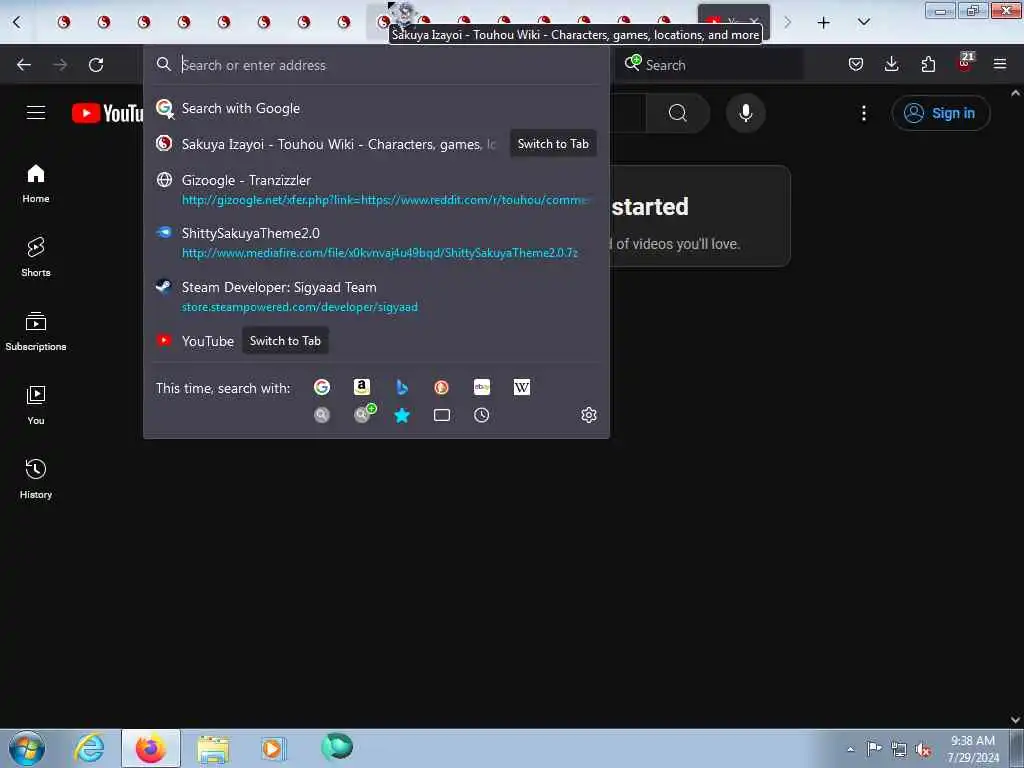Open Shorts in the YouTube sidebar

click(x=36, y=257)
